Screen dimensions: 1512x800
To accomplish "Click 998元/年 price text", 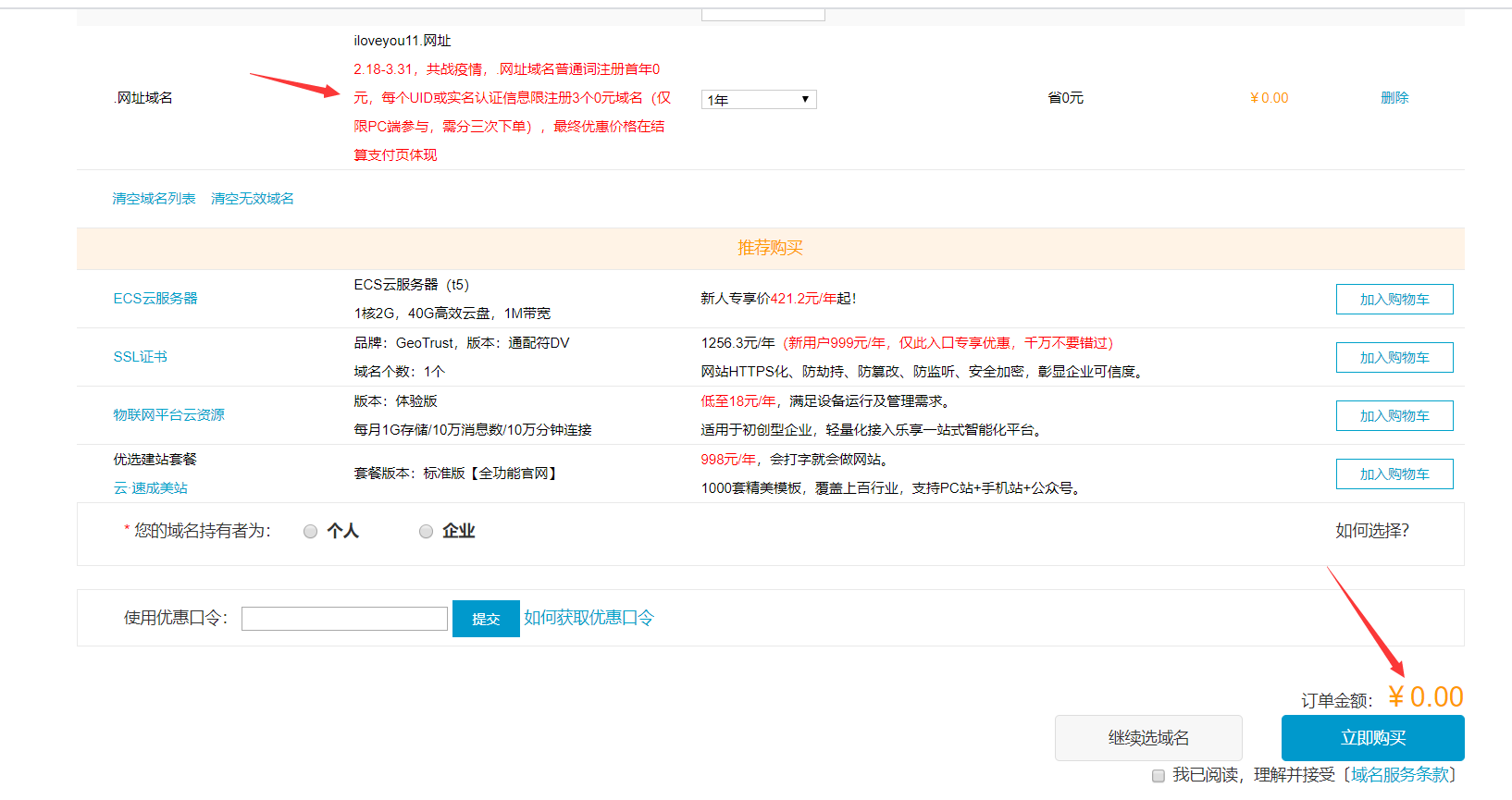I will (728, 460).
